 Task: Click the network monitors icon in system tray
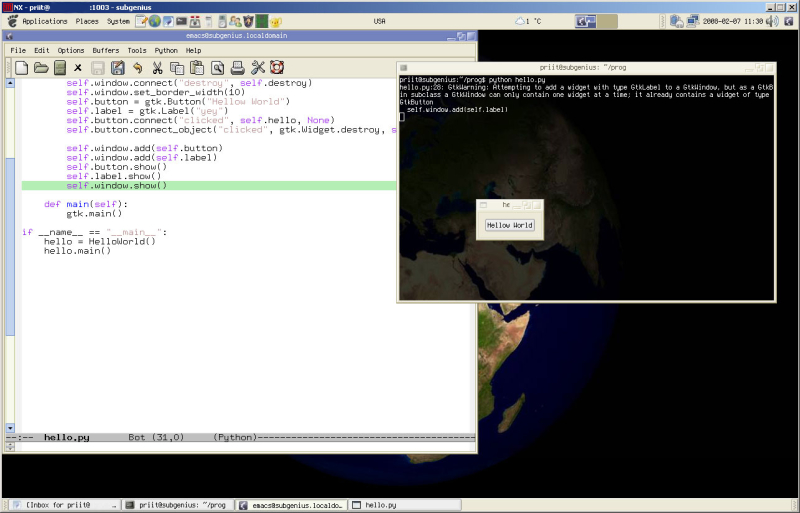click(692, 21)
